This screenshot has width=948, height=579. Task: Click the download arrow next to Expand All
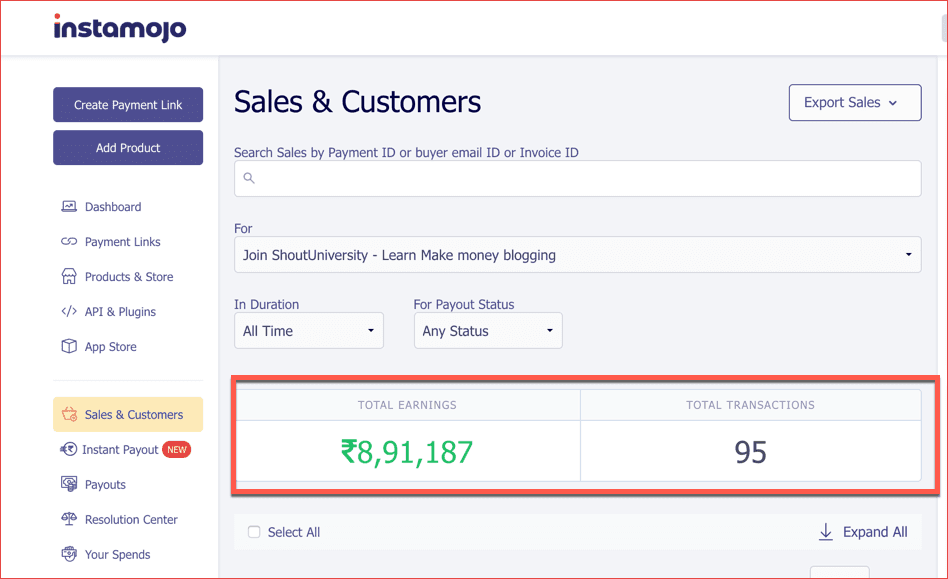coord(825,532)
